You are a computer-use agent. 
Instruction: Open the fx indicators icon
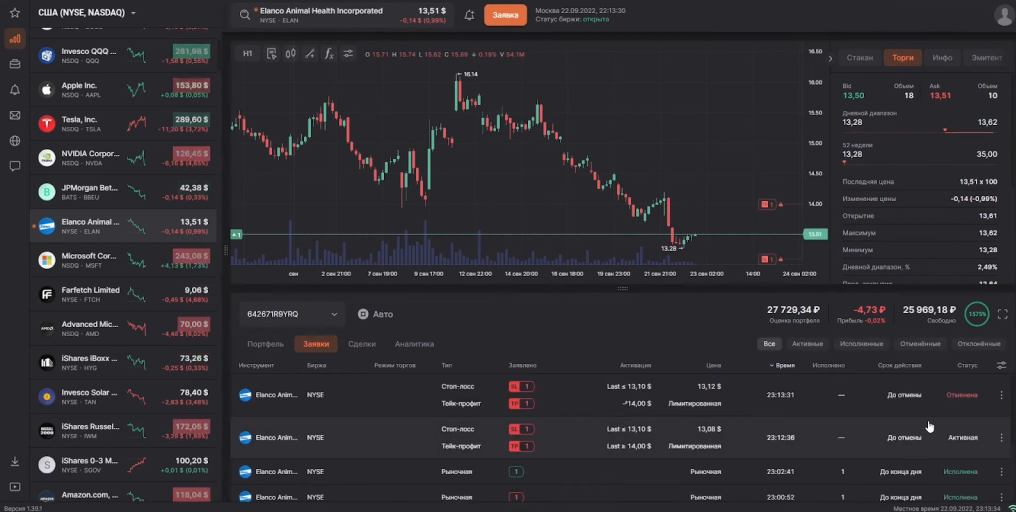point(329,54)
